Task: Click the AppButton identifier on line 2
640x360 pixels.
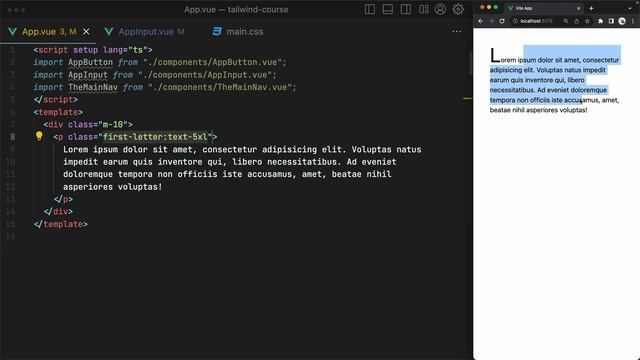Action: [90, 62]
